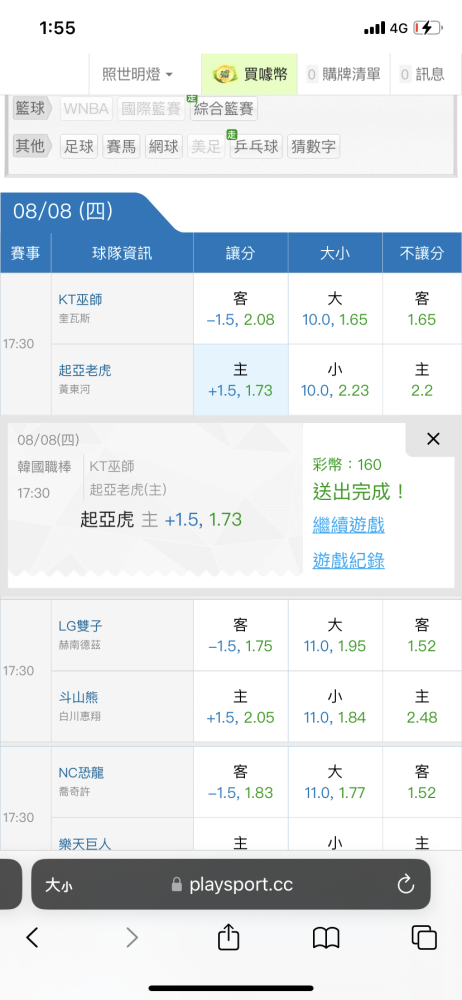Select the 乒乓球 sport tab
462x1000 pixels.
point(256,147)
